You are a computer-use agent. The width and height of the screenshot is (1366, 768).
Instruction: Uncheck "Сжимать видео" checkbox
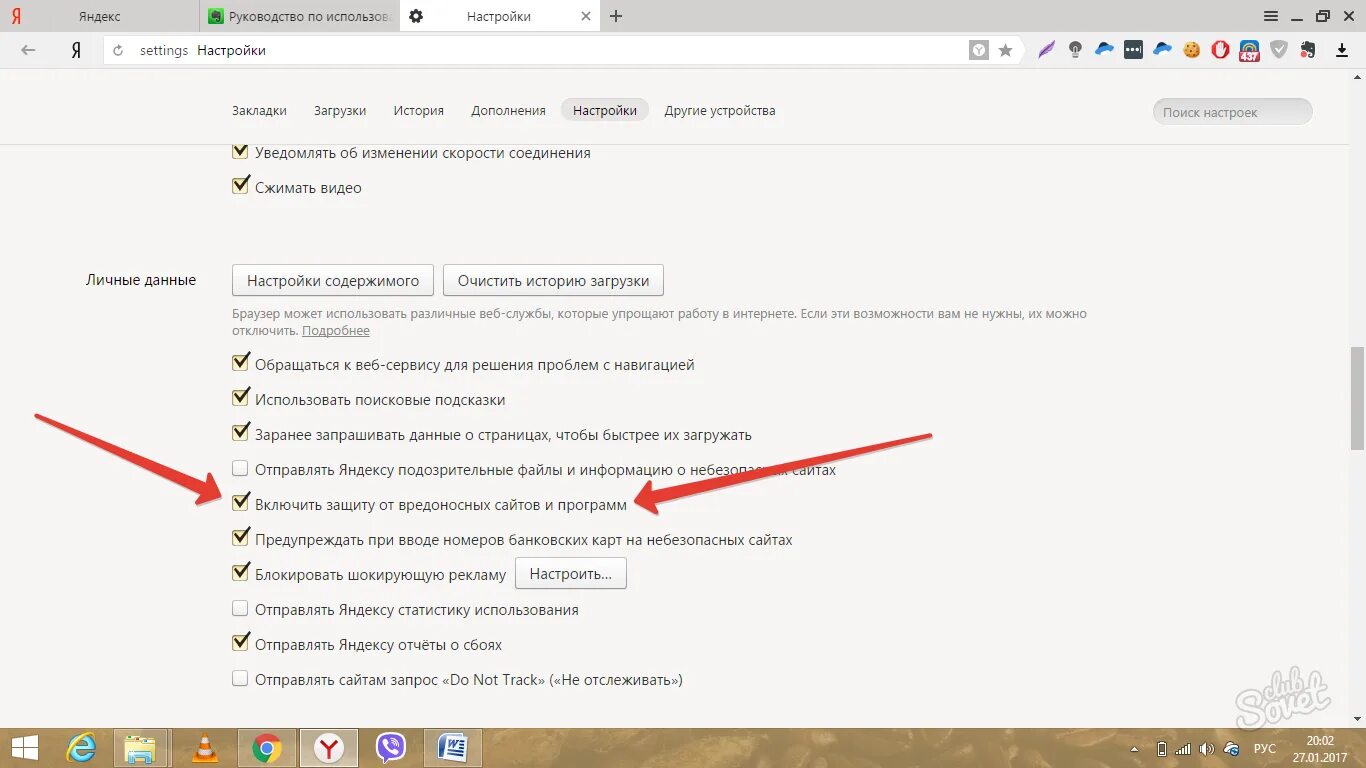(x=240, y=187)
